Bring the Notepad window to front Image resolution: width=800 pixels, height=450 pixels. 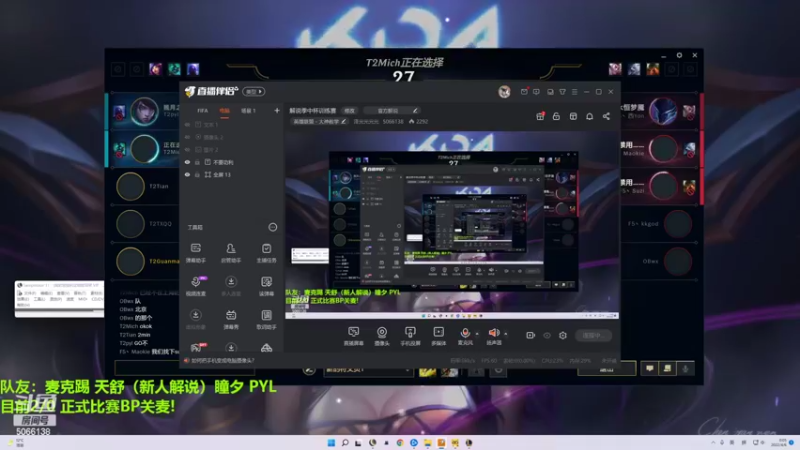click(x=59, y=299)
